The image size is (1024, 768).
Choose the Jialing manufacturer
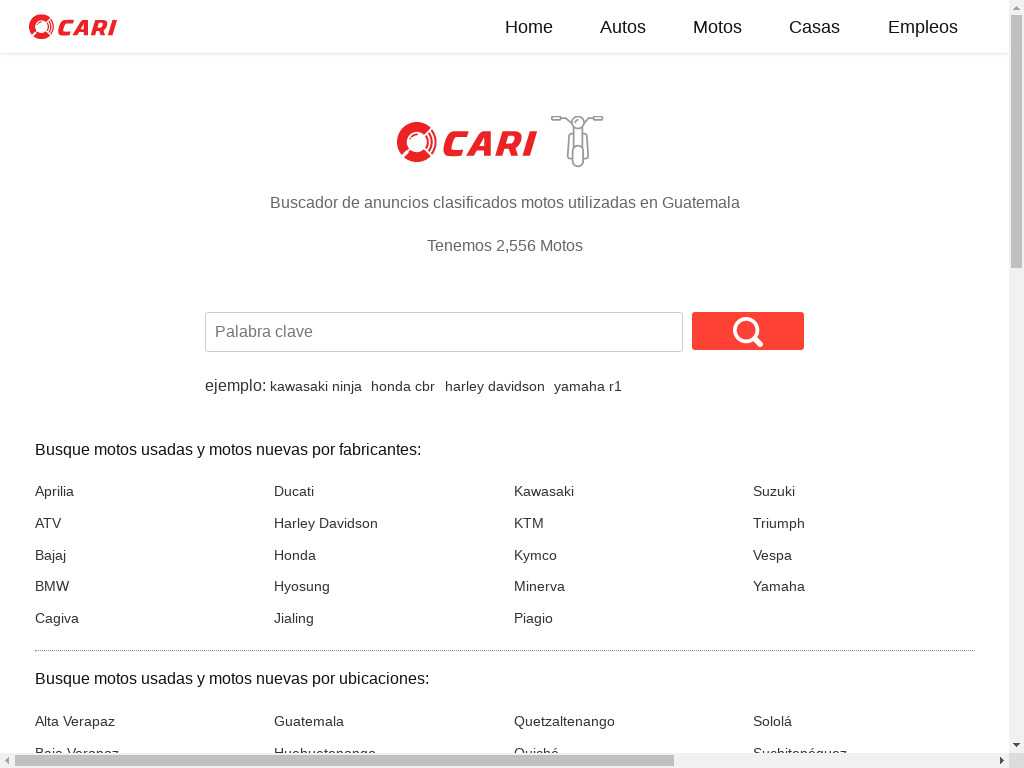(293, 618)
